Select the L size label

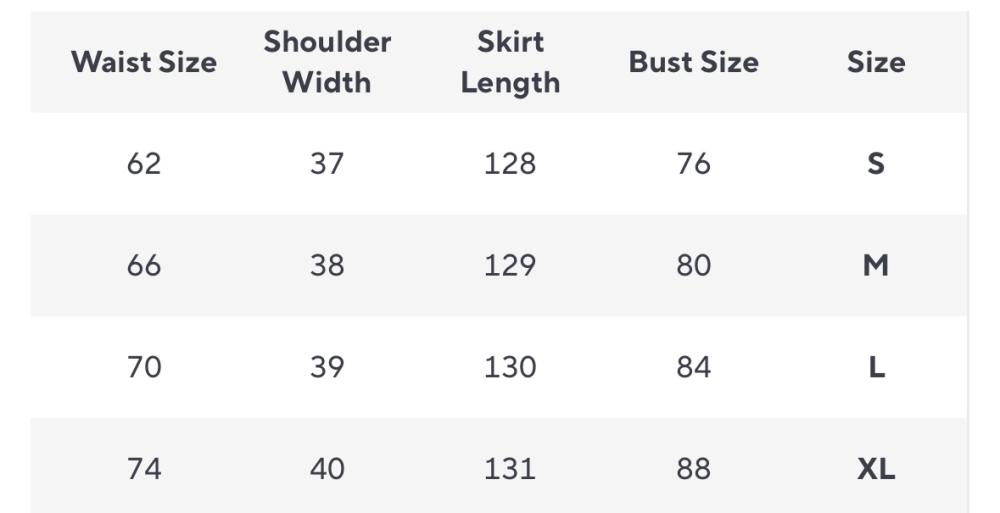876,367
